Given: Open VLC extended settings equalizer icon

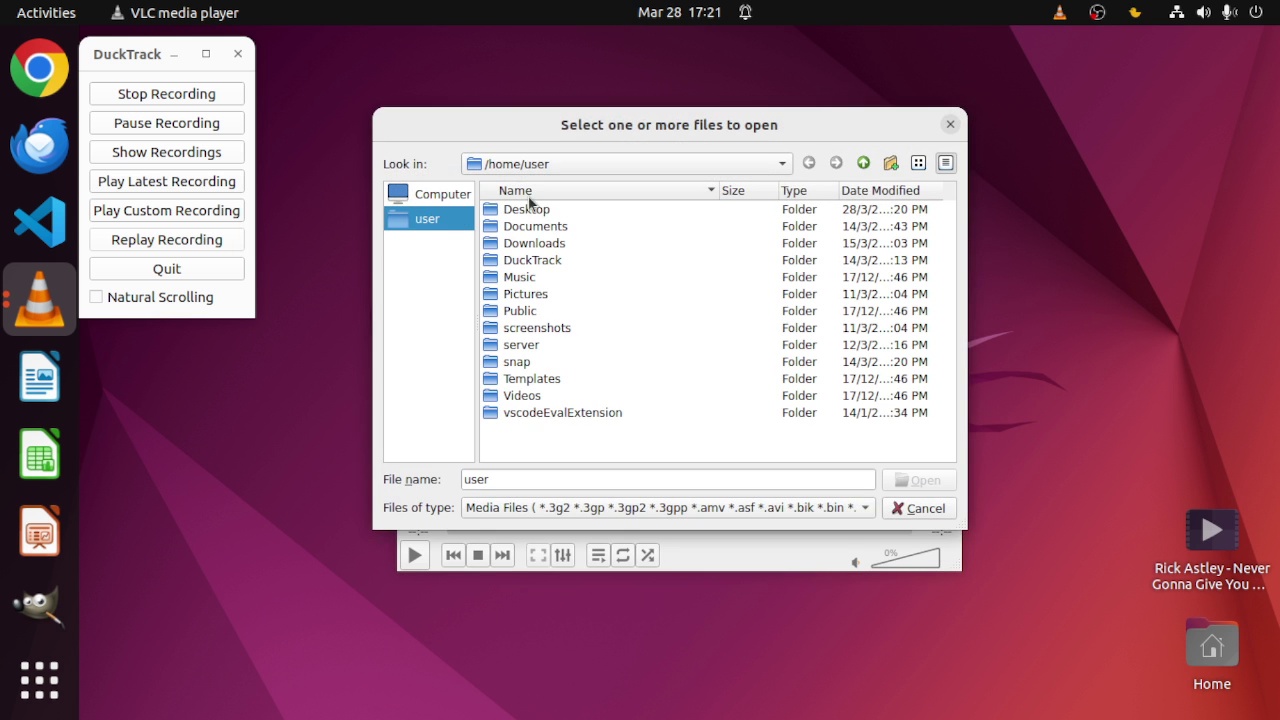Looking at the screenshot, I should [x=563, y=555].
